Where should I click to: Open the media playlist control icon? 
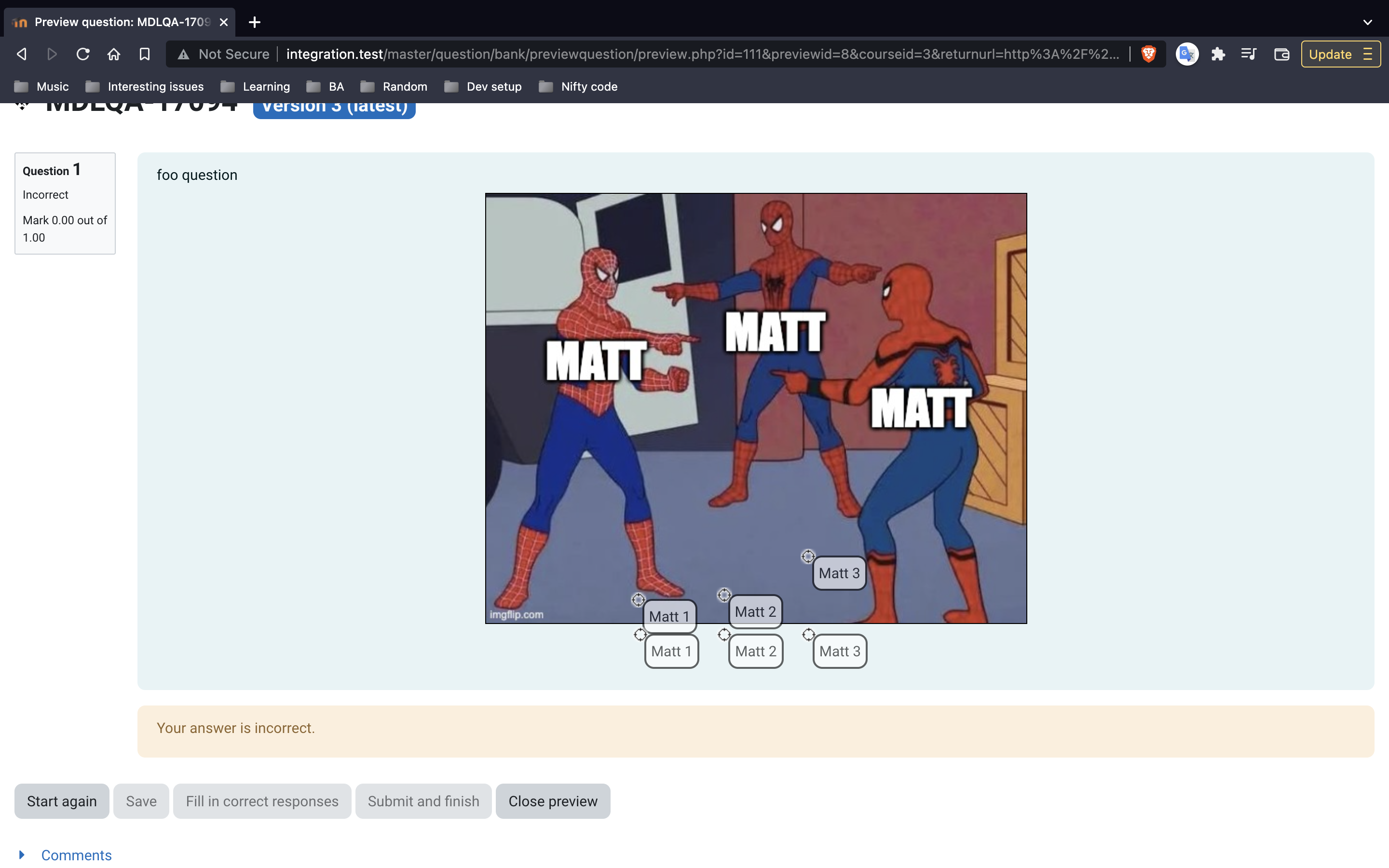1249,54
